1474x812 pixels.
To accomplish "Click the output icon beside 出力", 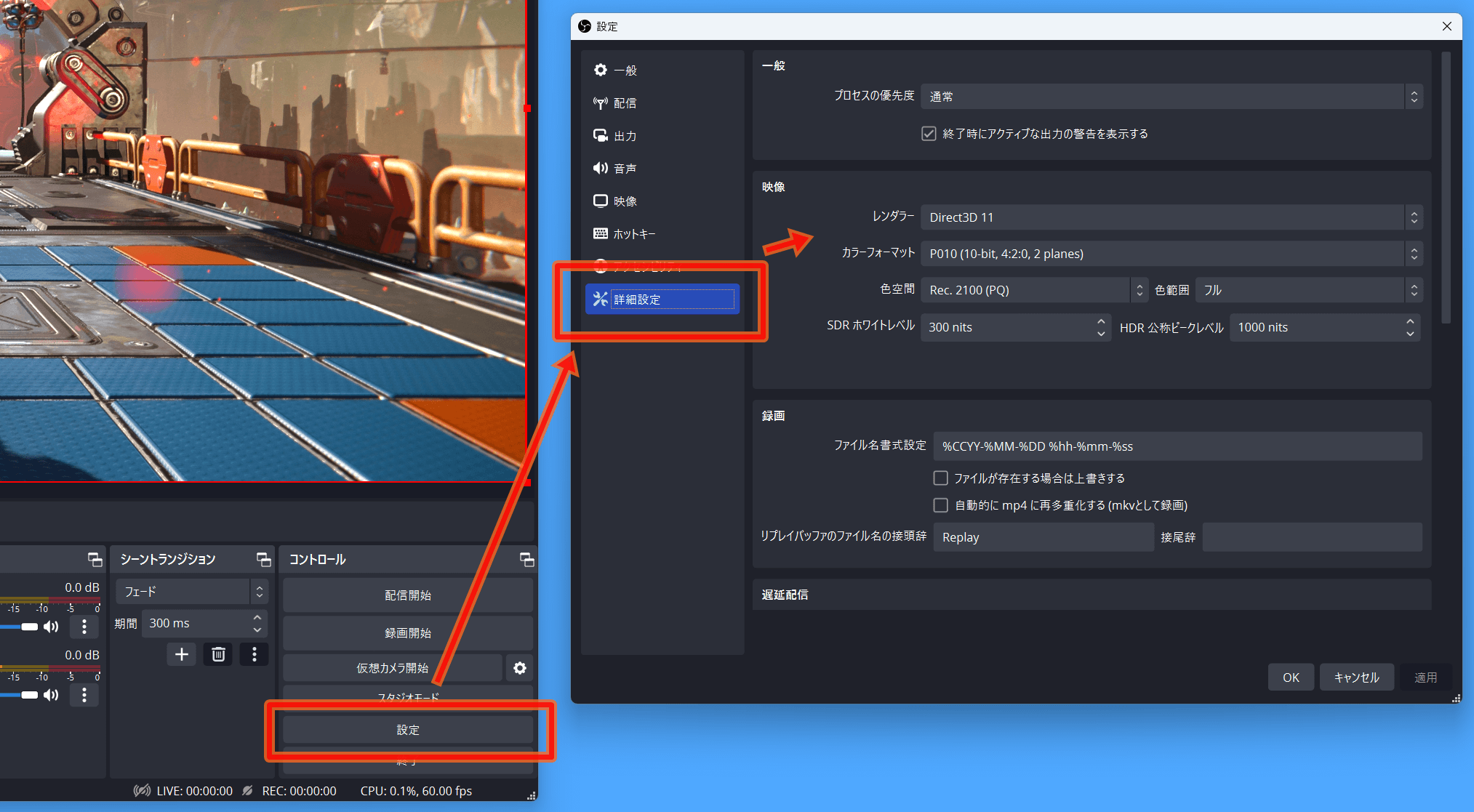I will [601, 136].
